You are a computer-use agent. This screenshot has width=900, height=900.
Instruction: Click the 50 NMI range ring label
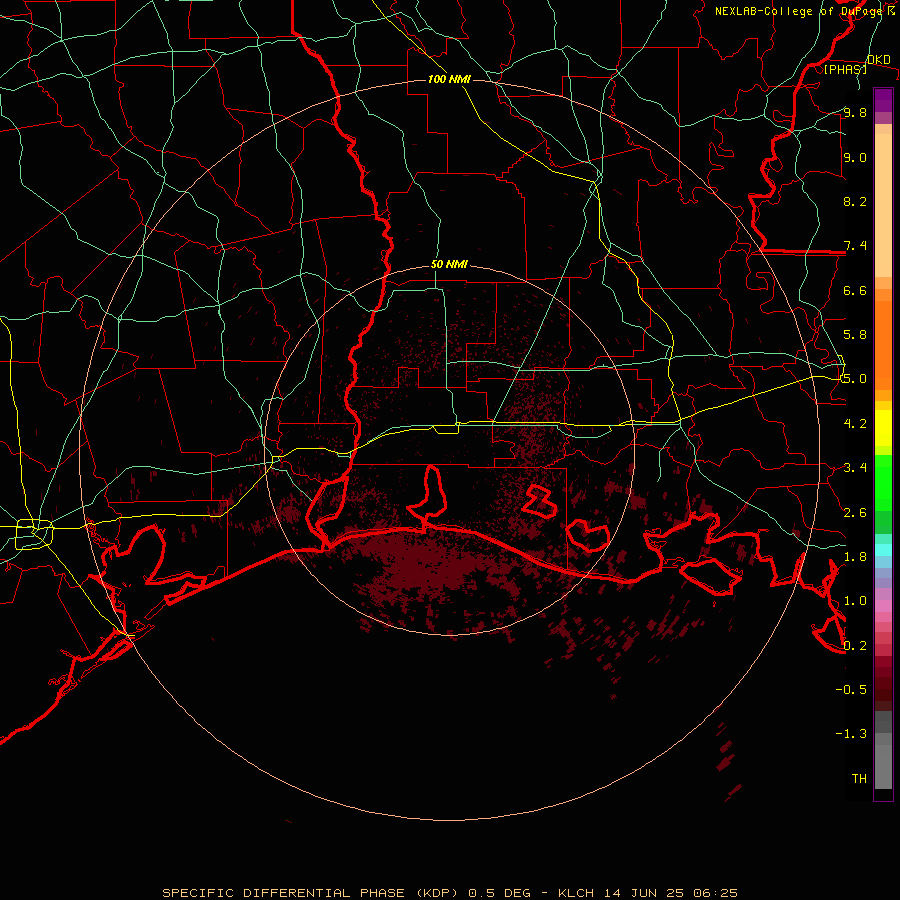(449, 265)
